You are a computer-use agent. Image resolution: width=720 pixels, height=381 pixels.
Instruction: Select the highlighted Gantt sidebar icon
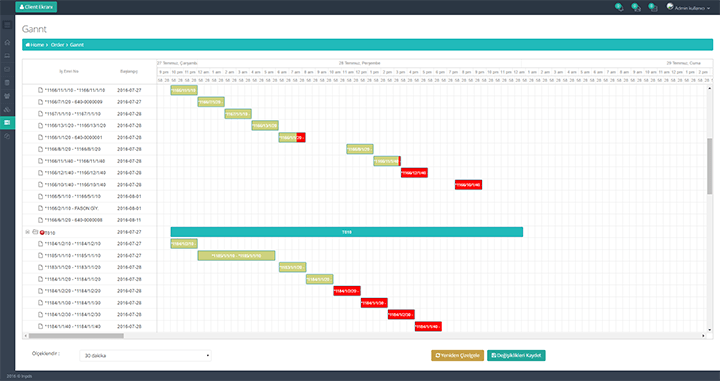point(7,123)
